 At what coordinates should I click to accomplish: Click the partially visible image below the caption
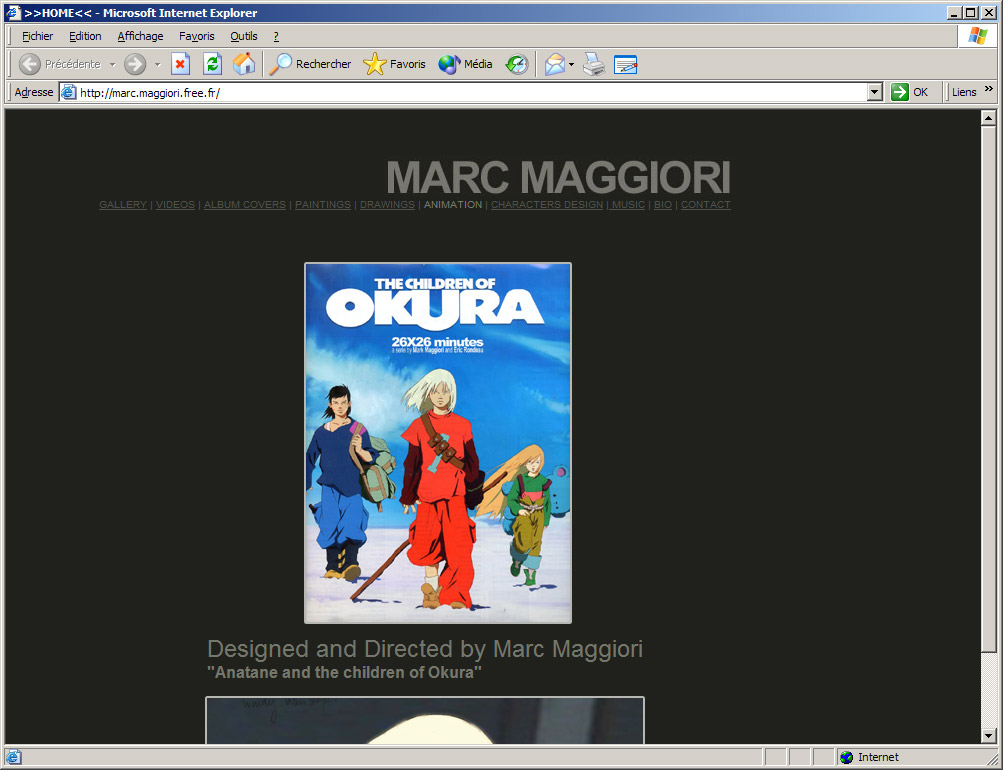point(425,720)
